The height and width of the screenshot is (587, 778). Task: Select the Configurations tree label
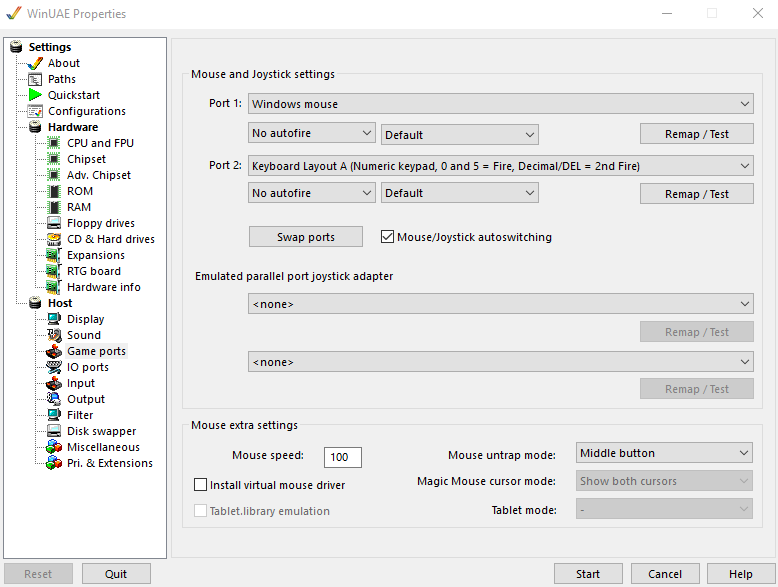87,111
